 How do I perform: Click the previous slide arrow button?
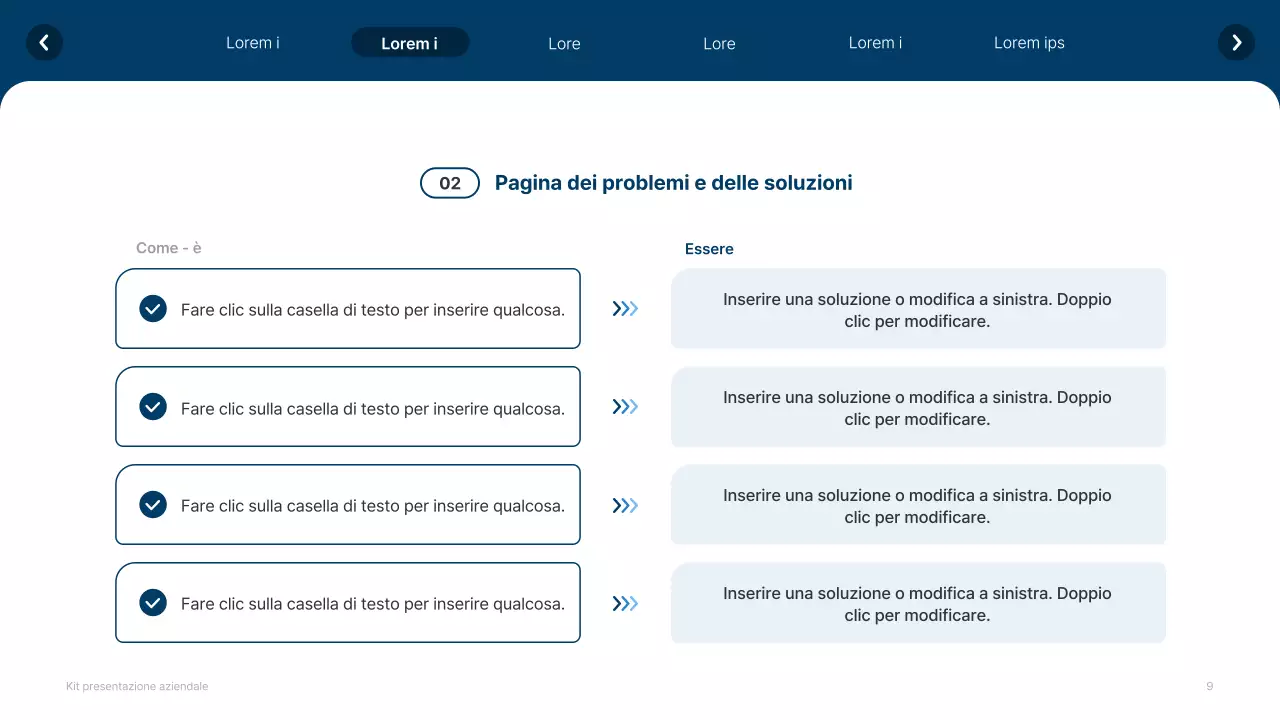(44, 43)
